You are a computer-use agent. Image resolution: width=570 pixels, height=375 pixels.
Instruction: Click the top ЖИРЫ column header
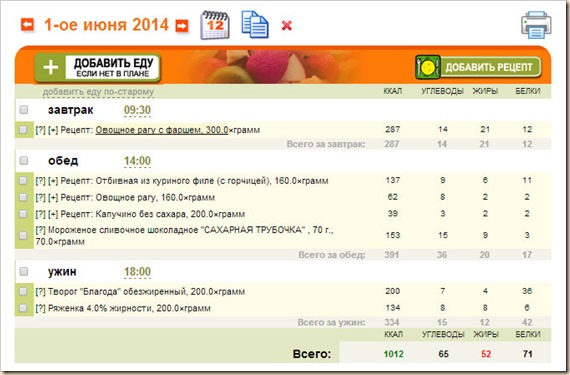(485, 91)
